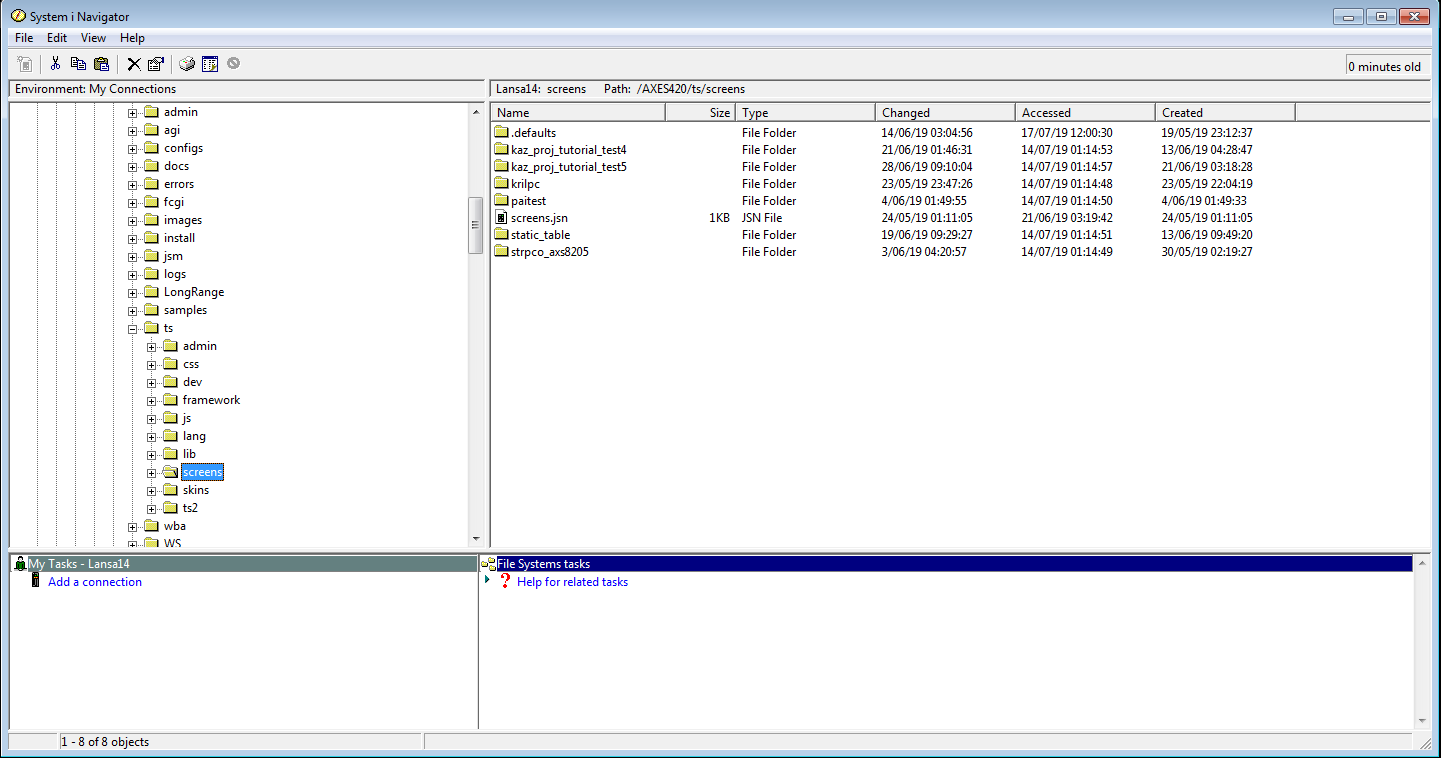Expand the skins folder node
This screenshot has width=1441, height=758.
pos(152,490)
